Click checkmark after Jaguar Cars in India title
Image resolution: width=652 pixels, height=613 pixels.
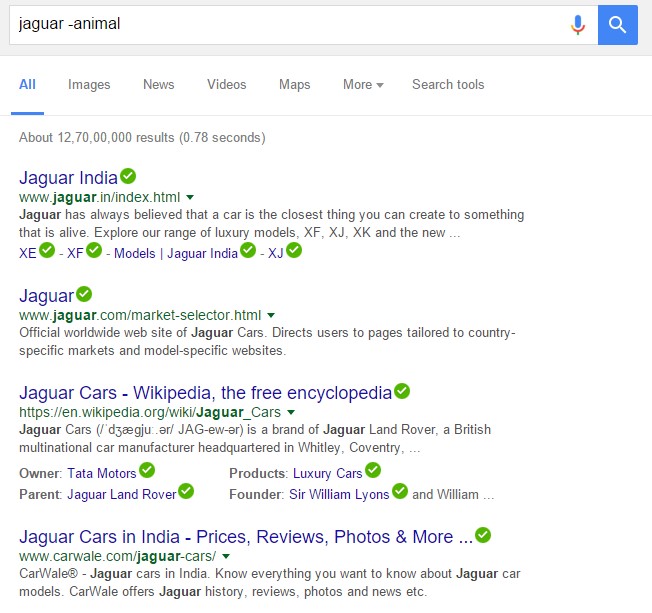click(483, 535)
